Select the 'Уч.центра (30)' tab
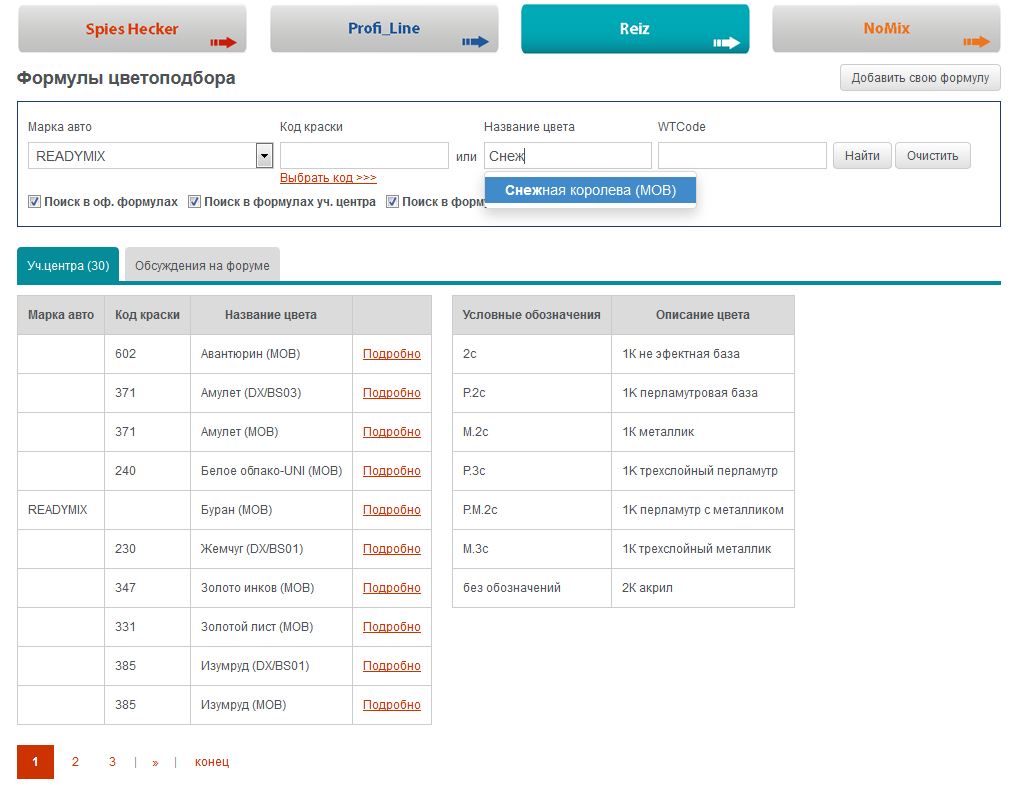This screenshot has height=795, width=1015. click(x=68, y=265)
